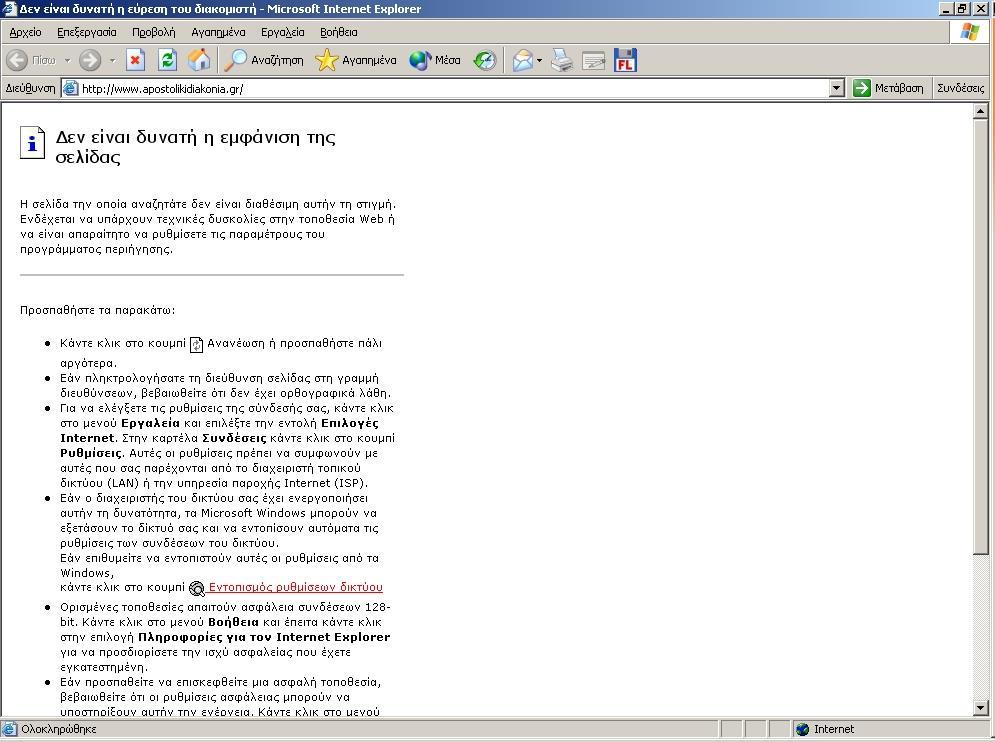
Task: Refresh the page using the toolbar icon
Action: (168, 60)
